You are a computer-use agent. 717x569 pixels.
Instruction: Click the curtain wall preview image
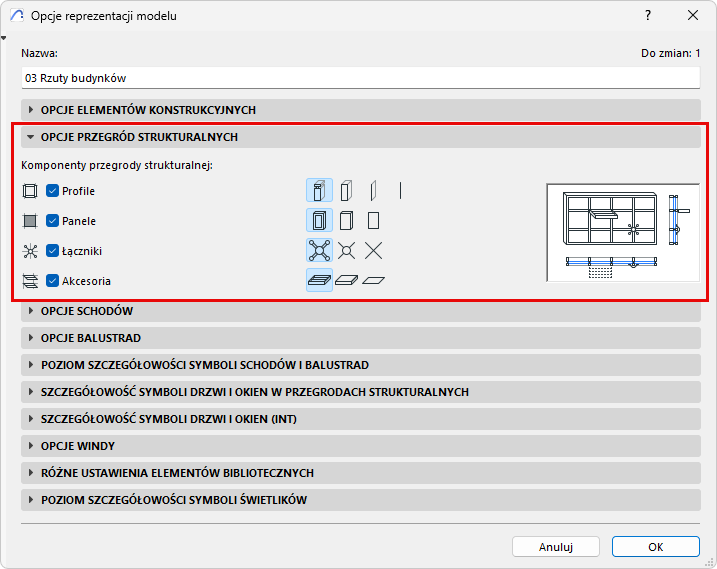tap(623, 233)
